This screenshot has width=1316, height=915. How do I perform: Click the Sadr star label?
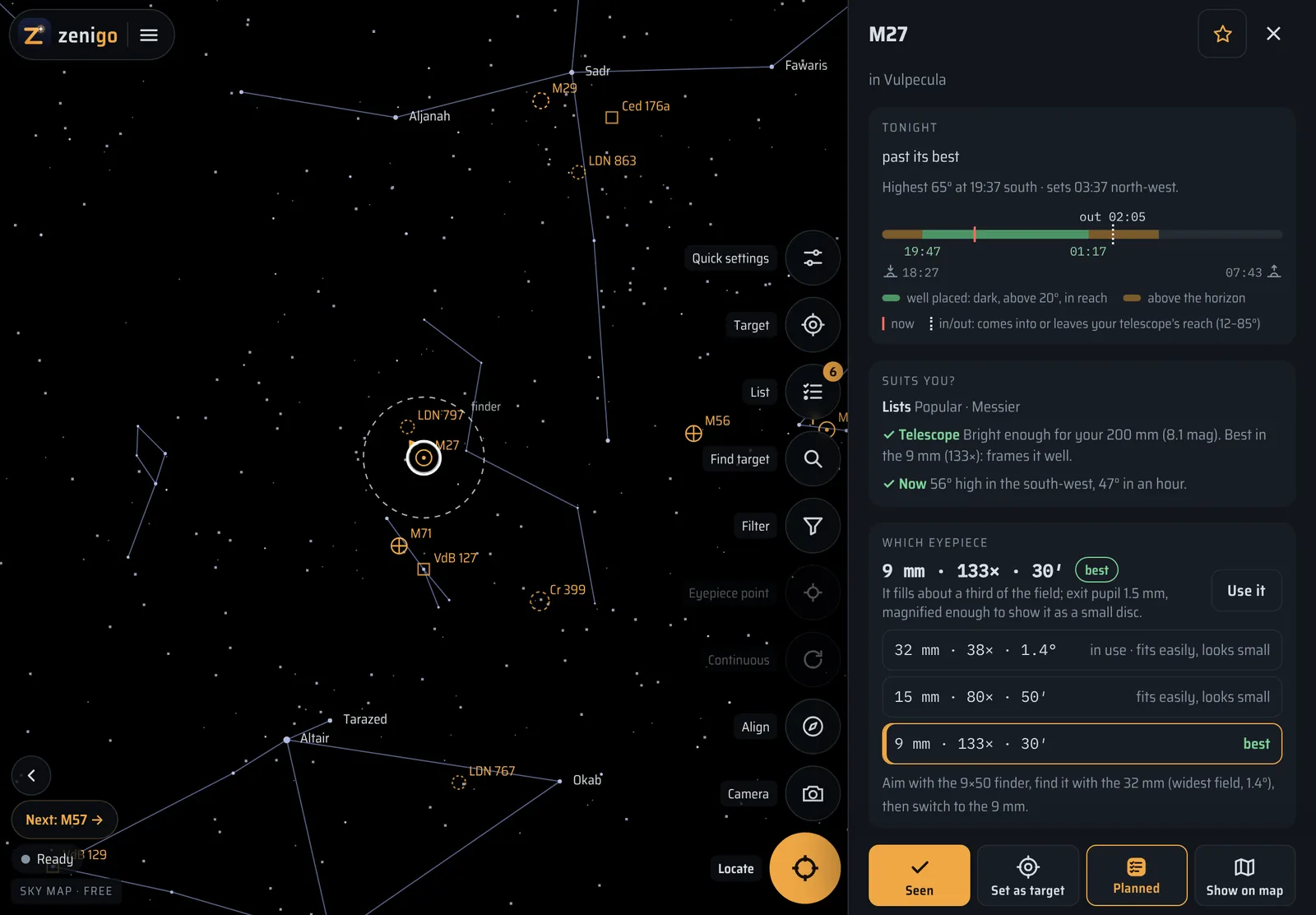click(x=597, y=71)
